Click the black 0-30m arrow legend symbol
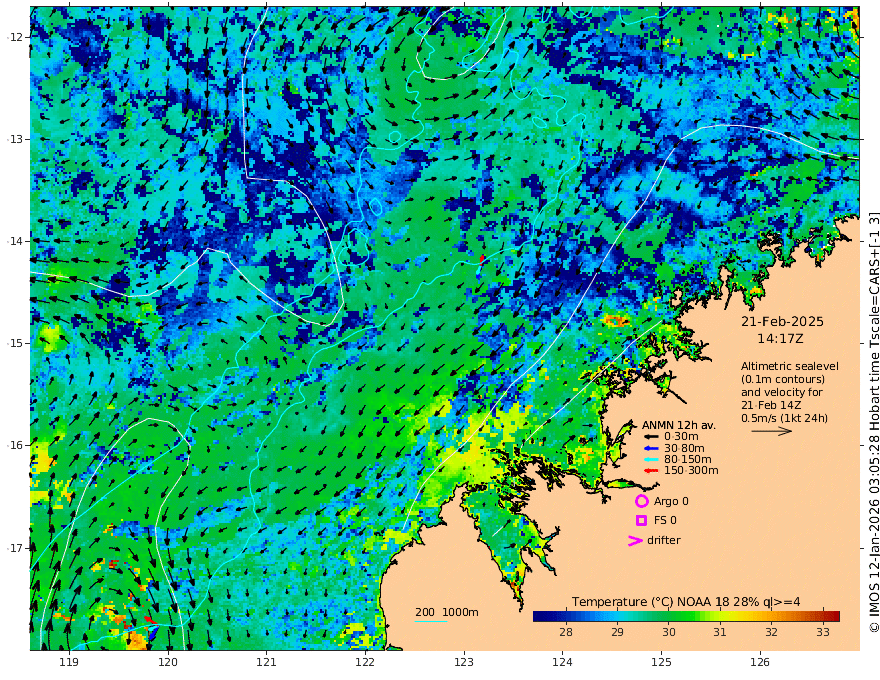This screenshot has height=680, width=880. [650, 436]
